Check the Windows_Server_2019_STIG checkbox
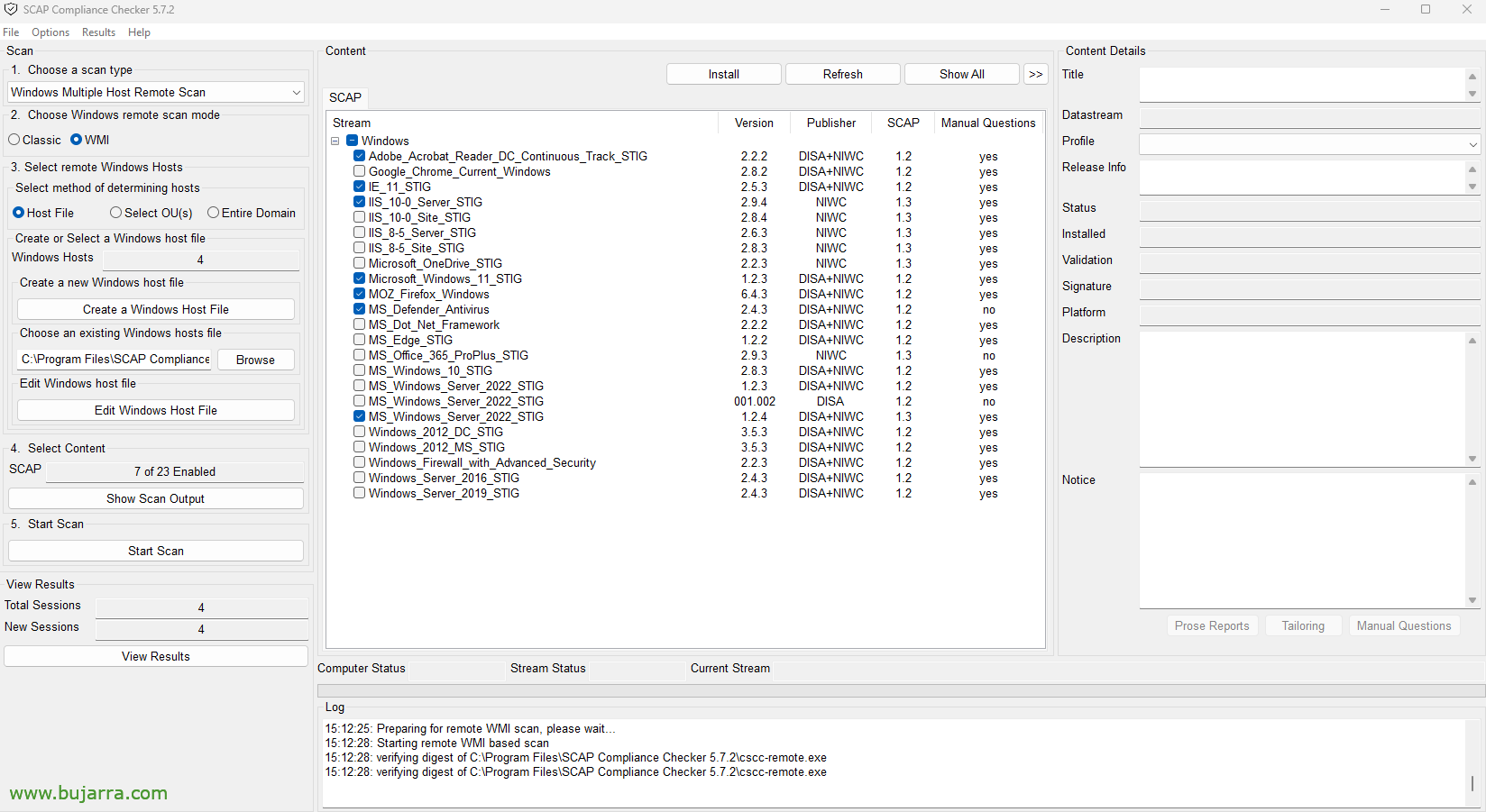This screenshot has width=1486, height=812. click(360, 493)
